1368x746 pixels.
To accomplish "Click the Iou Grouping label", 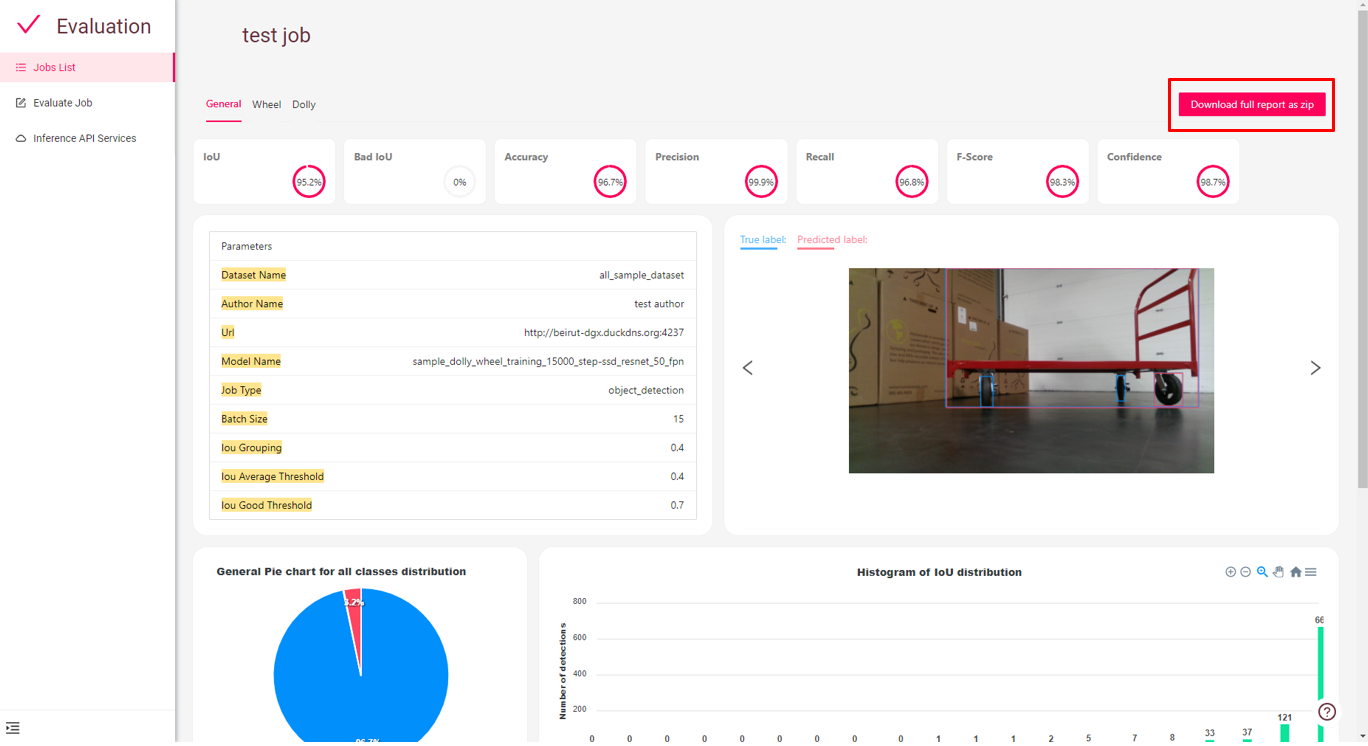I will click(x=251, y=448).
